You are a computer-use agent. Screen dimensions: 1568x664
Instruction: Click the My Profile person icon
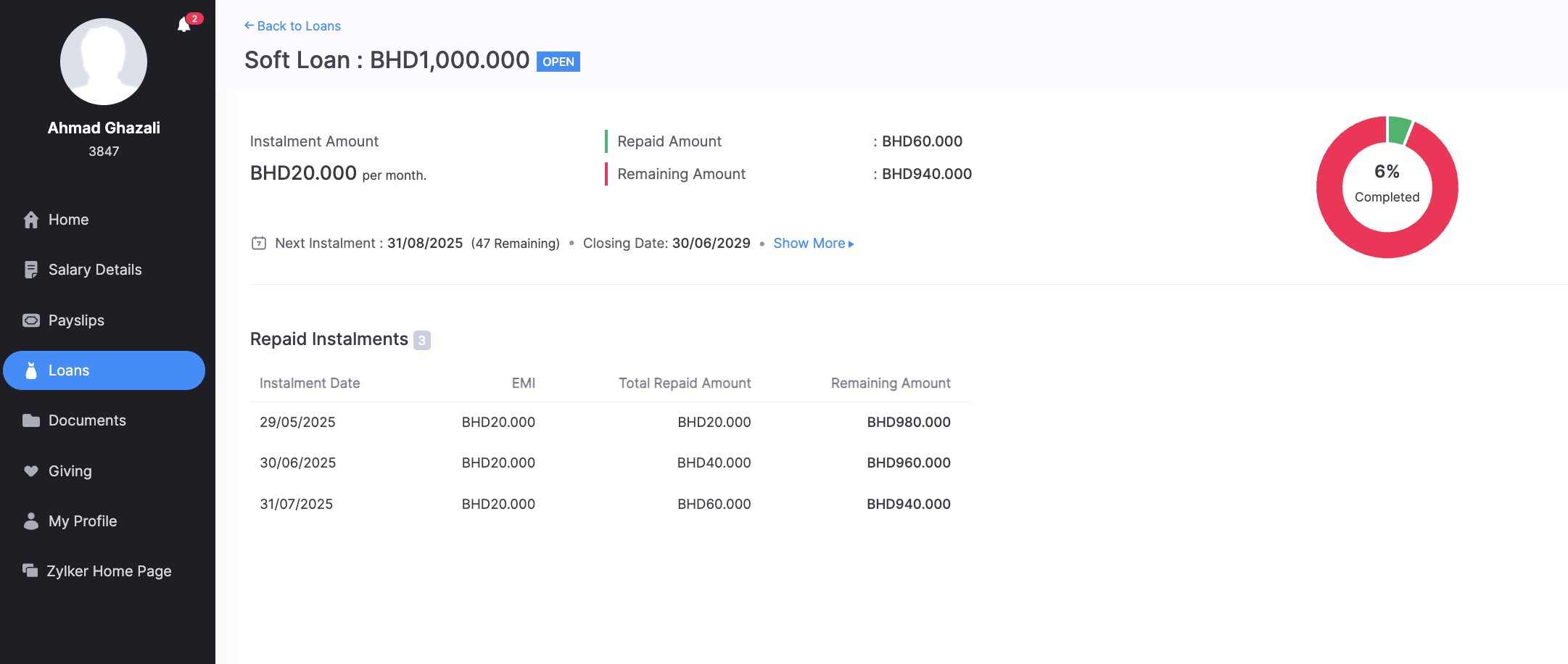31,521
